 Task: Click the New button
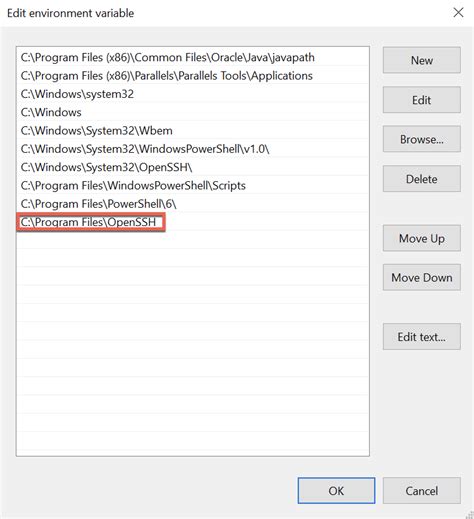tap(422, 60)
